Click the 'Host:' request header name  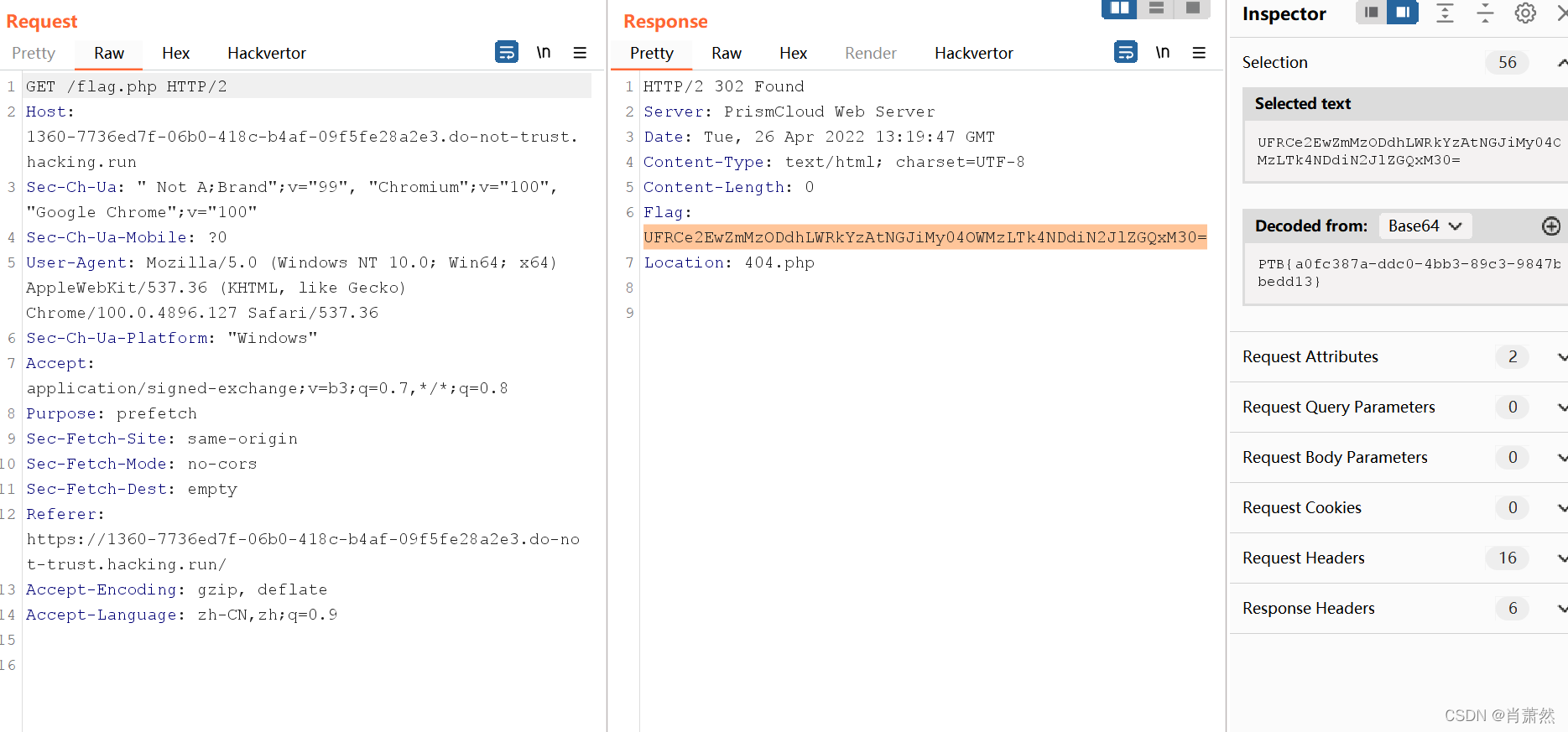(50, 112)
